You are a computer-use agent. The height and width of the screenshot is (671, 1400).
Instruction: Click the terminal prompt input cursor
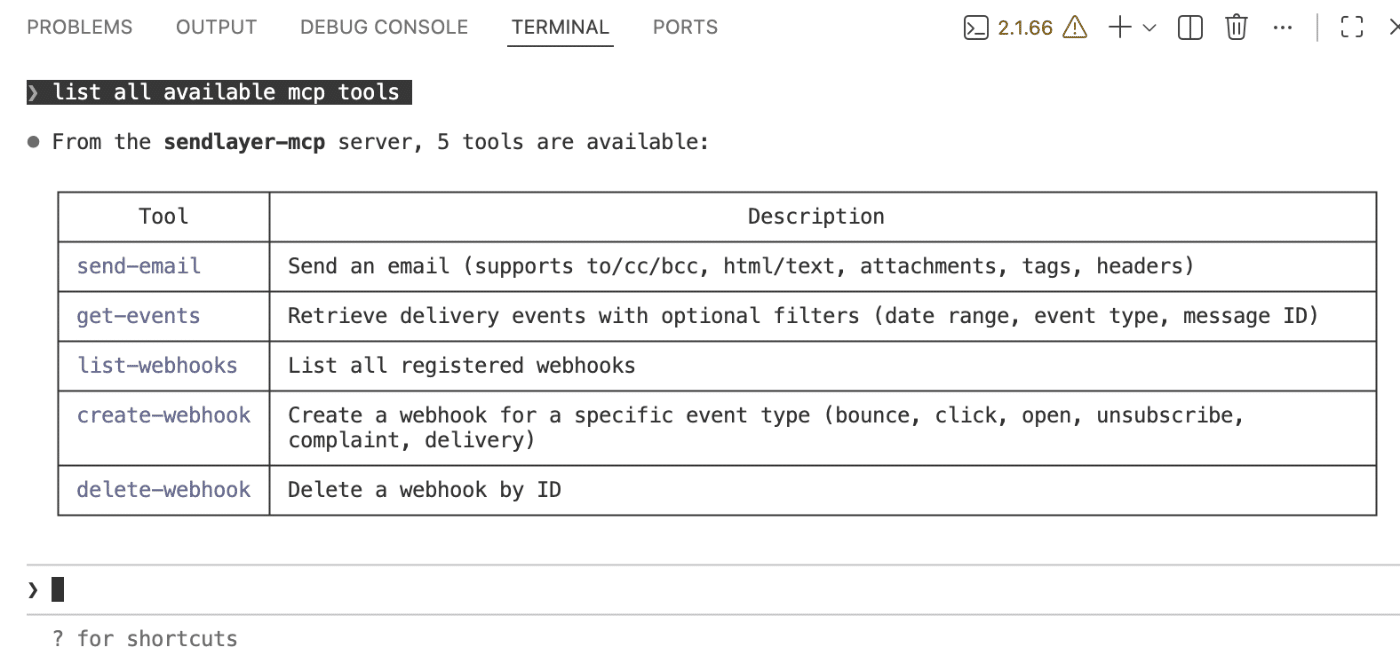click(57, 588)
